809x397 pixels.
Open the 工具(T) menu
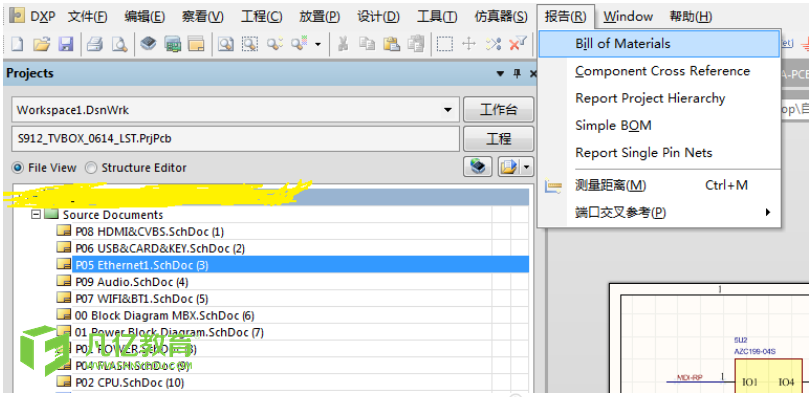coord(437,17)
